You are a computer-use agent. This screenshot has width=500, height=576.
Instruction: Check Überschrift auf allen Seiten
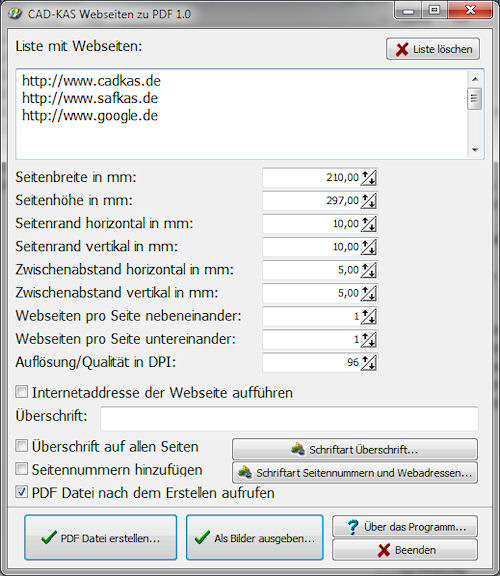[21, 446]
